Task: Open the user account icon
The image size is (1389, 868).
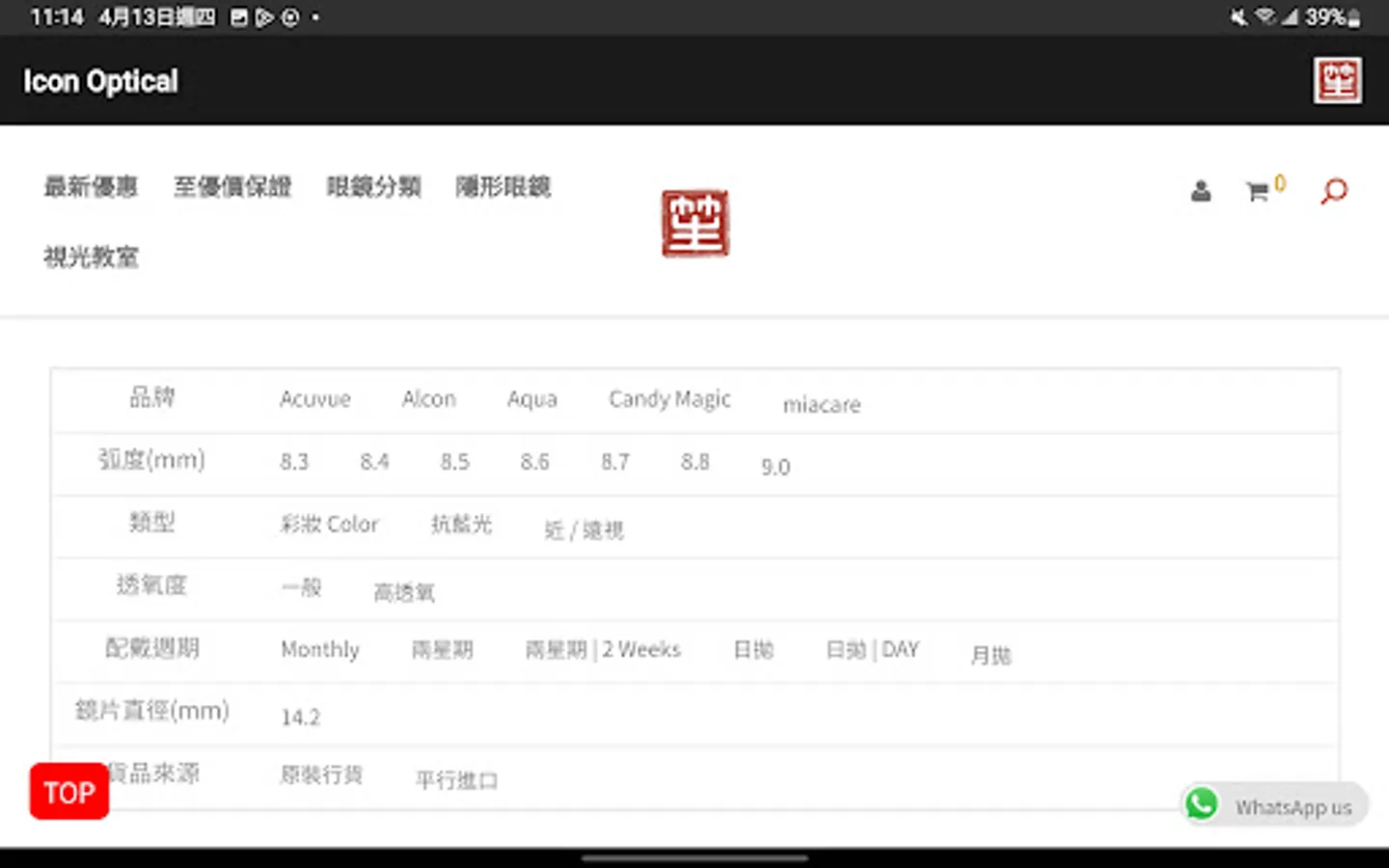Action: pos(1200,191)
